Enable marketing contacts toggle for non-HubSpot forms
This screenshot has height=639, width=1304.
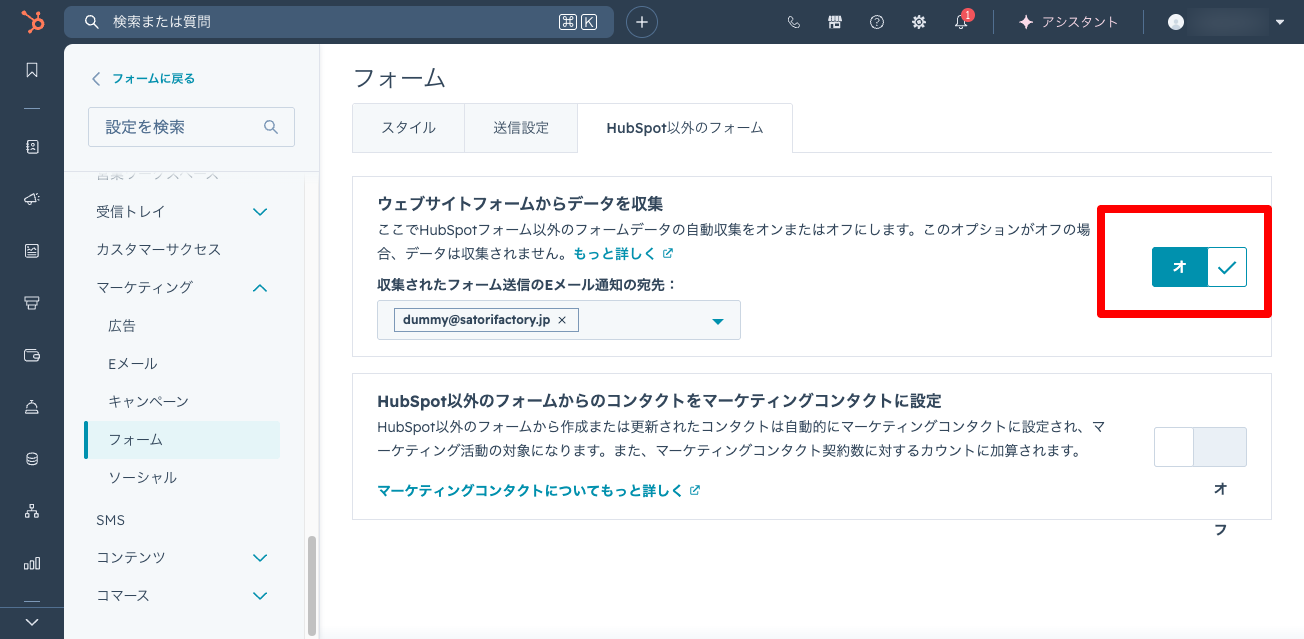tap(1200, 447)
